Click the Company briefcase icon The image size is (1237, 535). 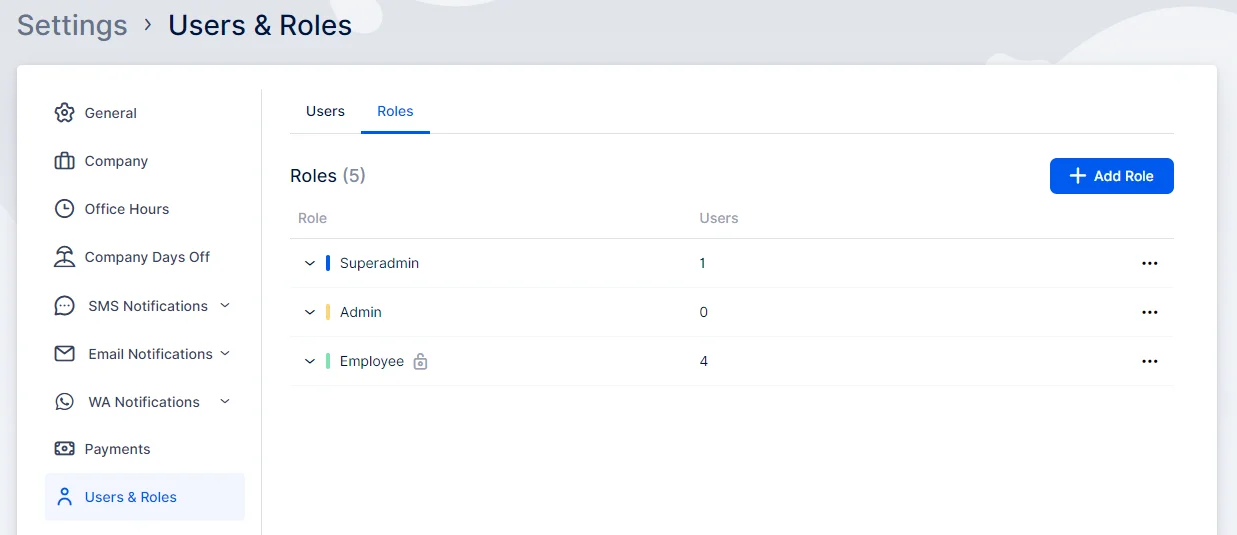(x=65, y=161)
